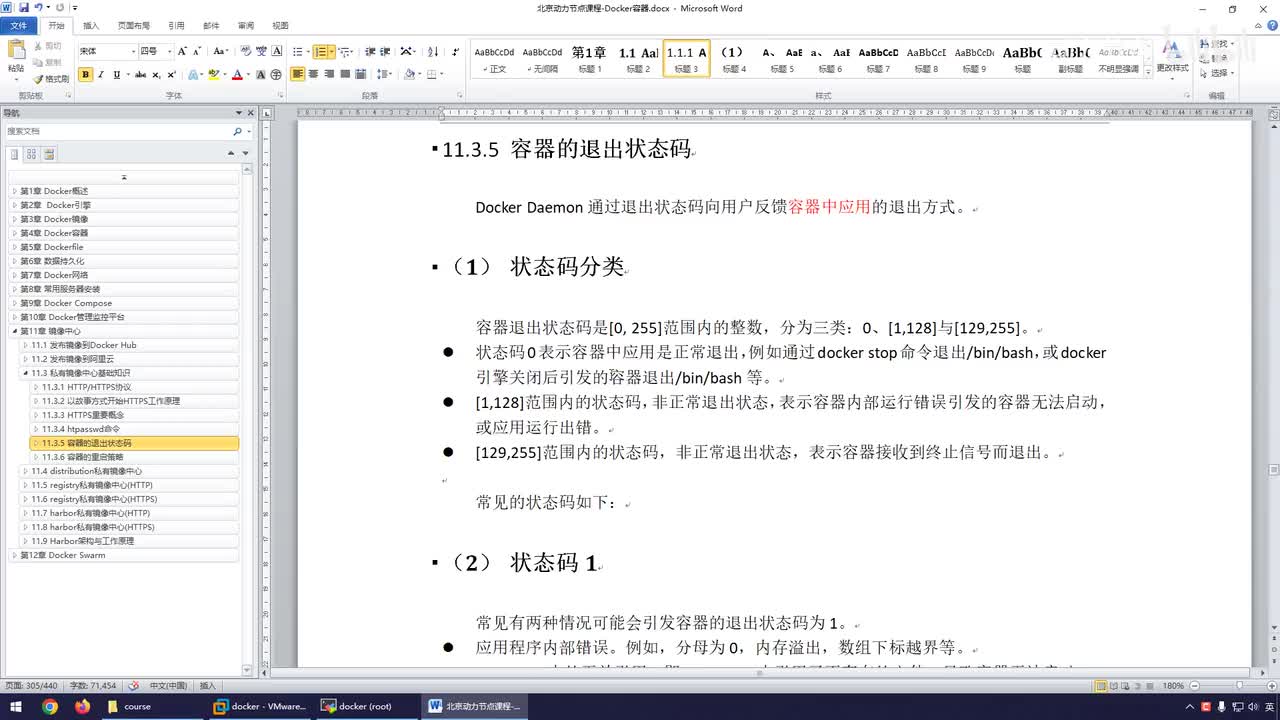Viewport: 1280px width, 720px height.
Task: Collapse the 11.3 私有镜像中心基础知识 section
Action: [x=25, y=373]
